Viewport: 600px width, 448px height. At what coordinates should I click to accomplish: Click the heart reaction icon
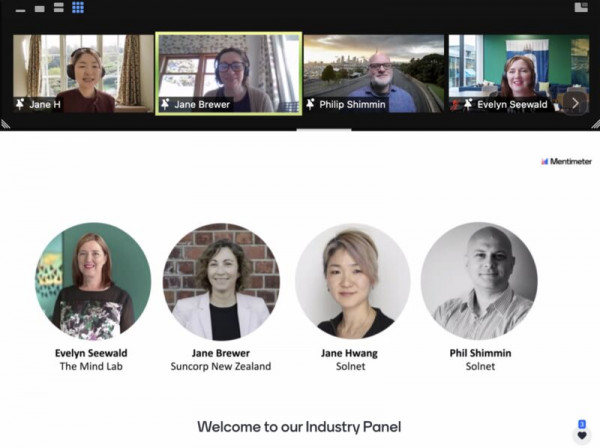tap(582, 435)
